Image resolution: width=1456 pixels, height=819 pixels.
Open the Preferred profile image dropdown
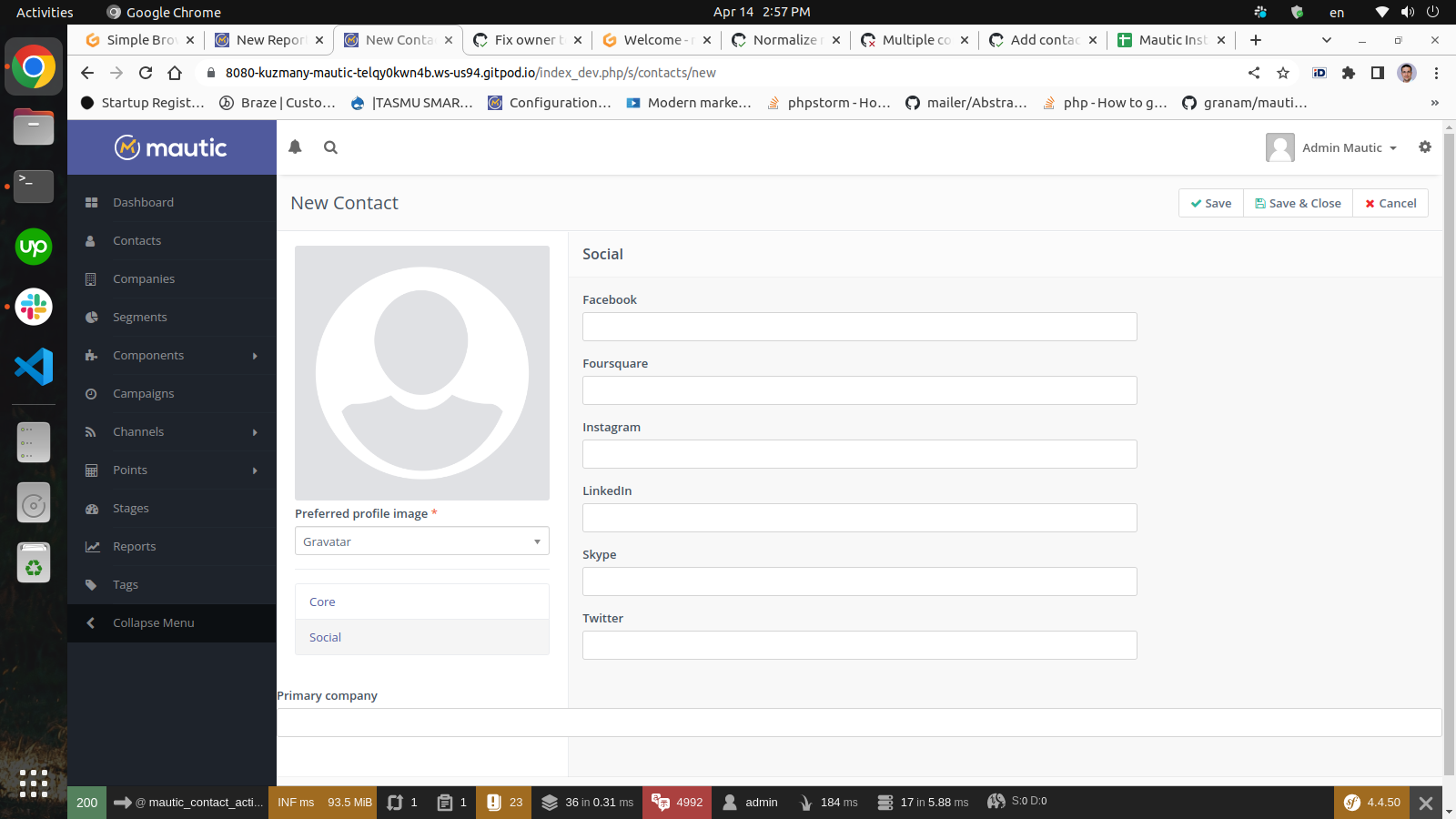tap(421, 541)
